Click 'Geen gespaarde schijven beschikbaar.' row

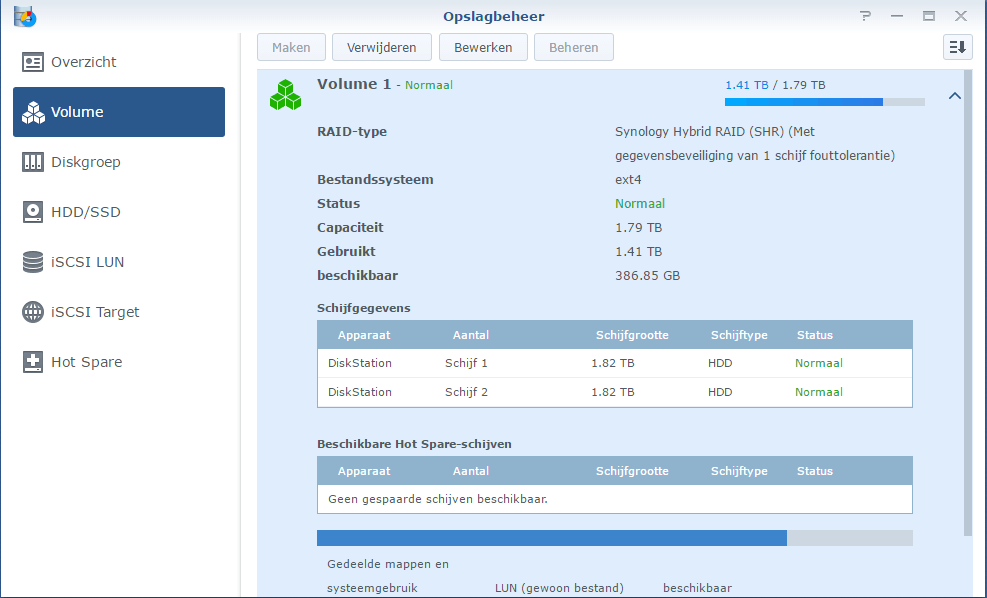(x=615, y=499)
